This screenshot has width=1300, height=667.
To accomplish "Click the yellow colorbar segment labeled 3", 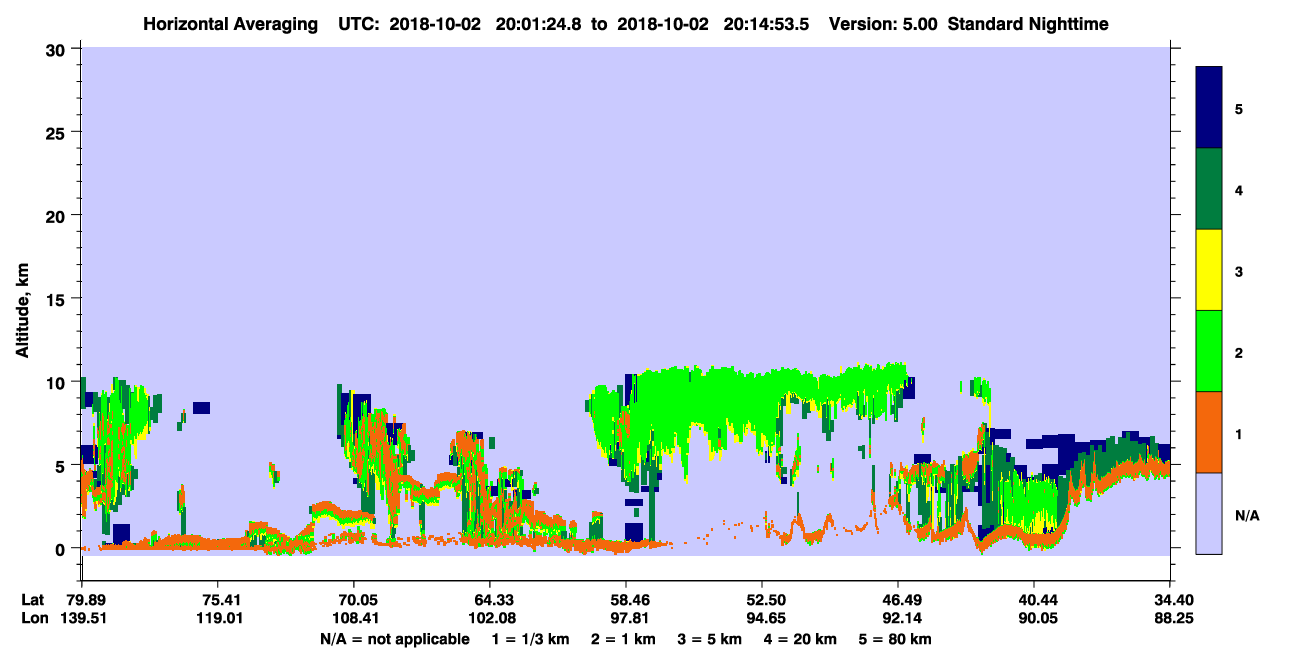I will (x=1209, y=270).
